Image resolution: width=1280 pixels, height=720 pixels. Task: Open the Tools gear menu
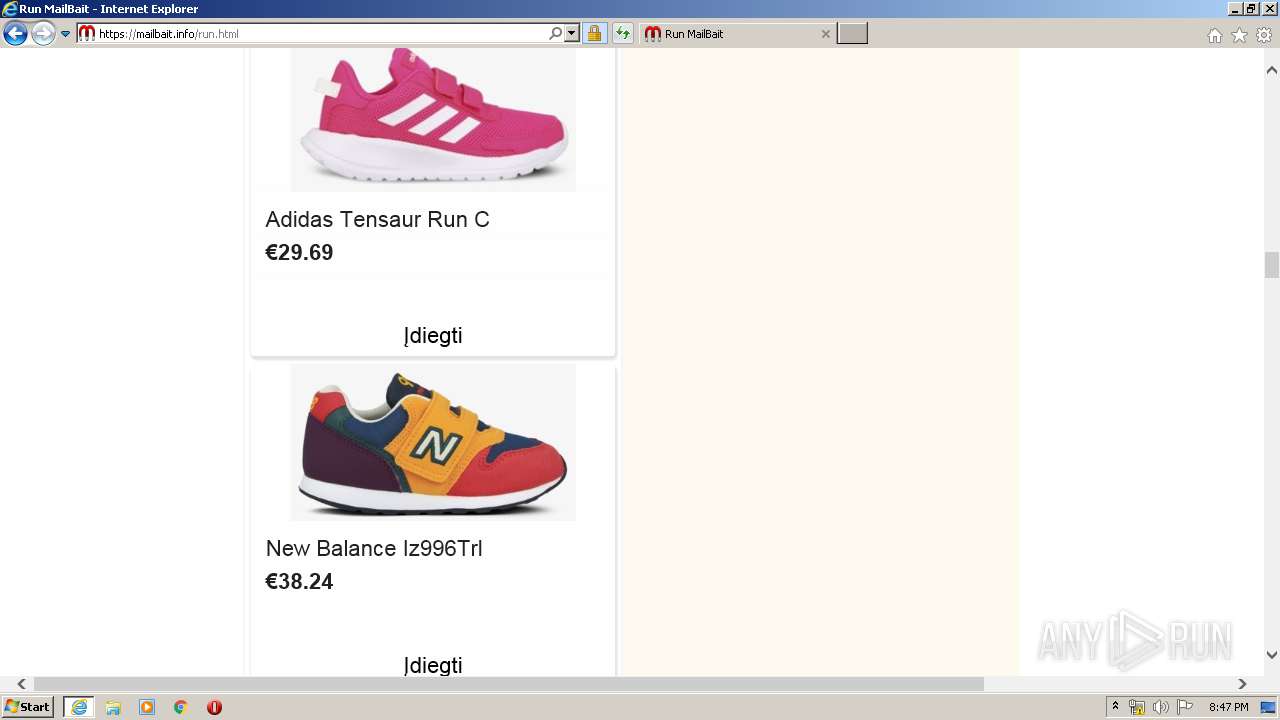(1264, 35)
